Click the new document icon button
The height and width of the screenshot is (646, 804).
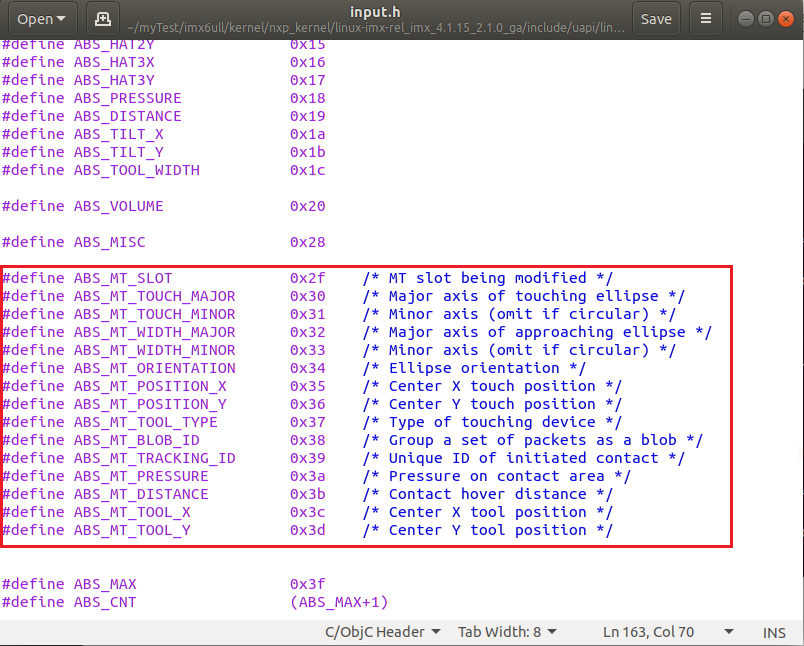103,19
